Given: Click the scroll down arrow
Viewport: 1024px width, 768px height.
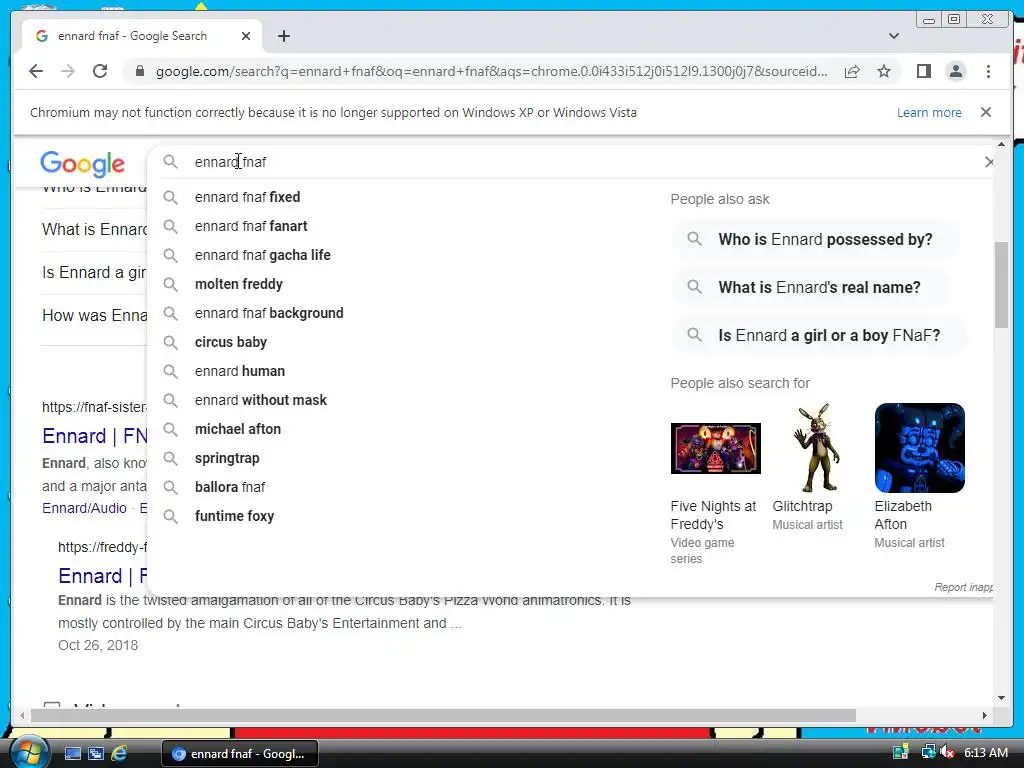Looking at the screenshot, I should (x=1002, y=698).
